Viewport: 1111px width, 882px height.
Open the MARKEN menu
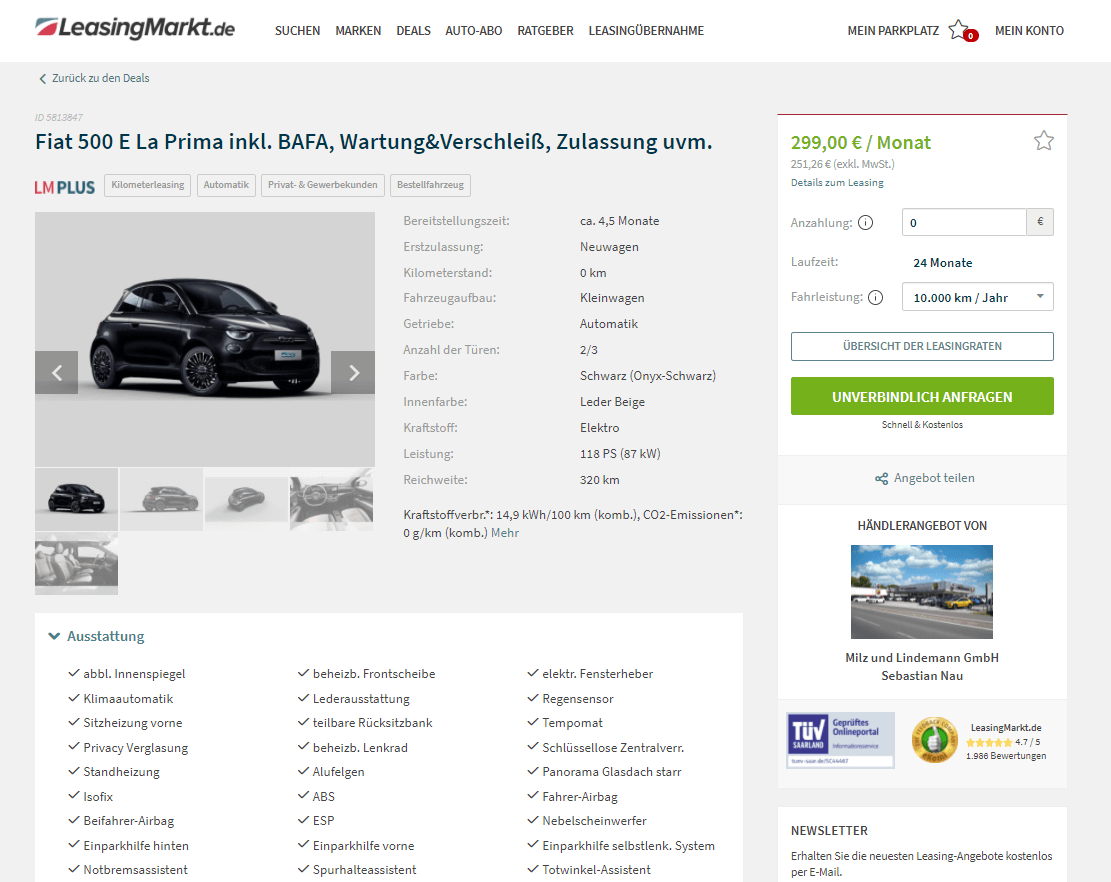point(358,30)
